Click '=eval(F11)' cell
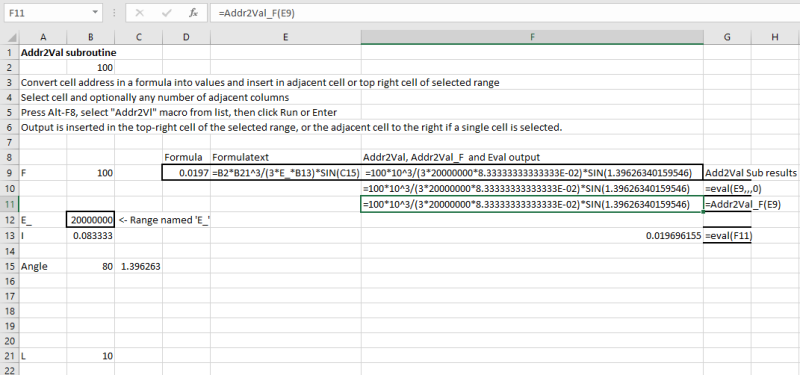The width and height of the screenshot is (800, 375). click(727, 236)
